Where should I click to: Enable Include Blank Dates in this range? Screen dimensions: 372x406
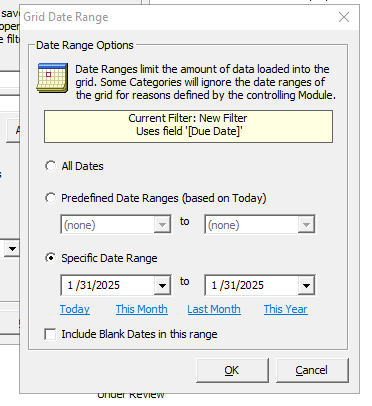click(x=50, y=334)
